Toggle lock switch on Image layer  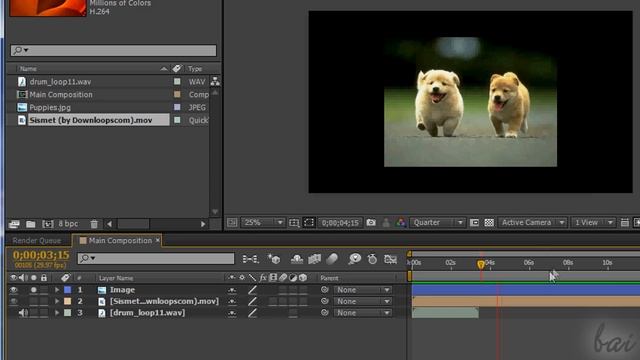coord(44,290)
